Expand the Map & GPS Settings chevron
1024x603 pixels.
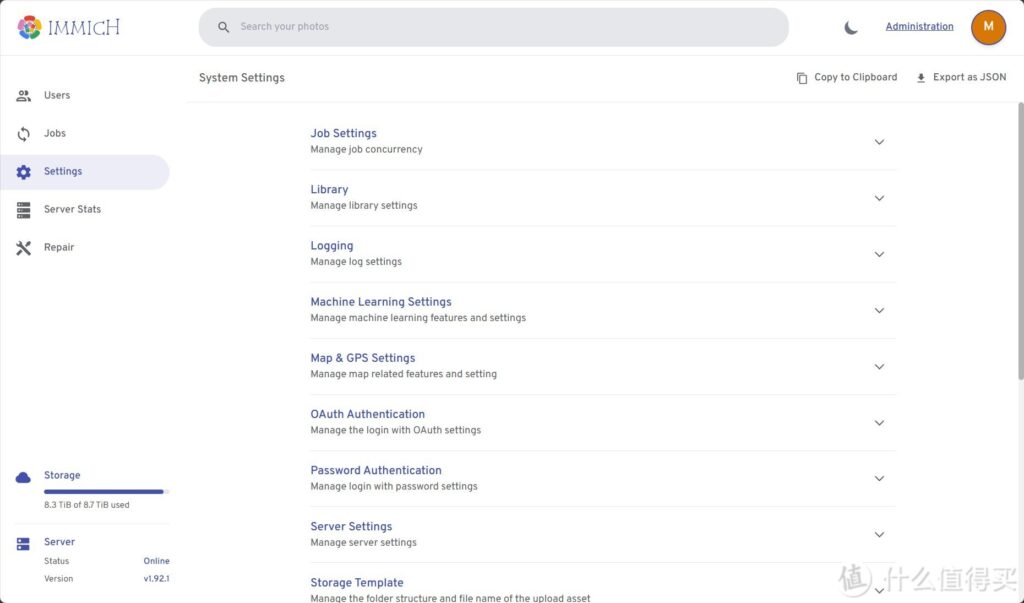[x=879, y=367]
